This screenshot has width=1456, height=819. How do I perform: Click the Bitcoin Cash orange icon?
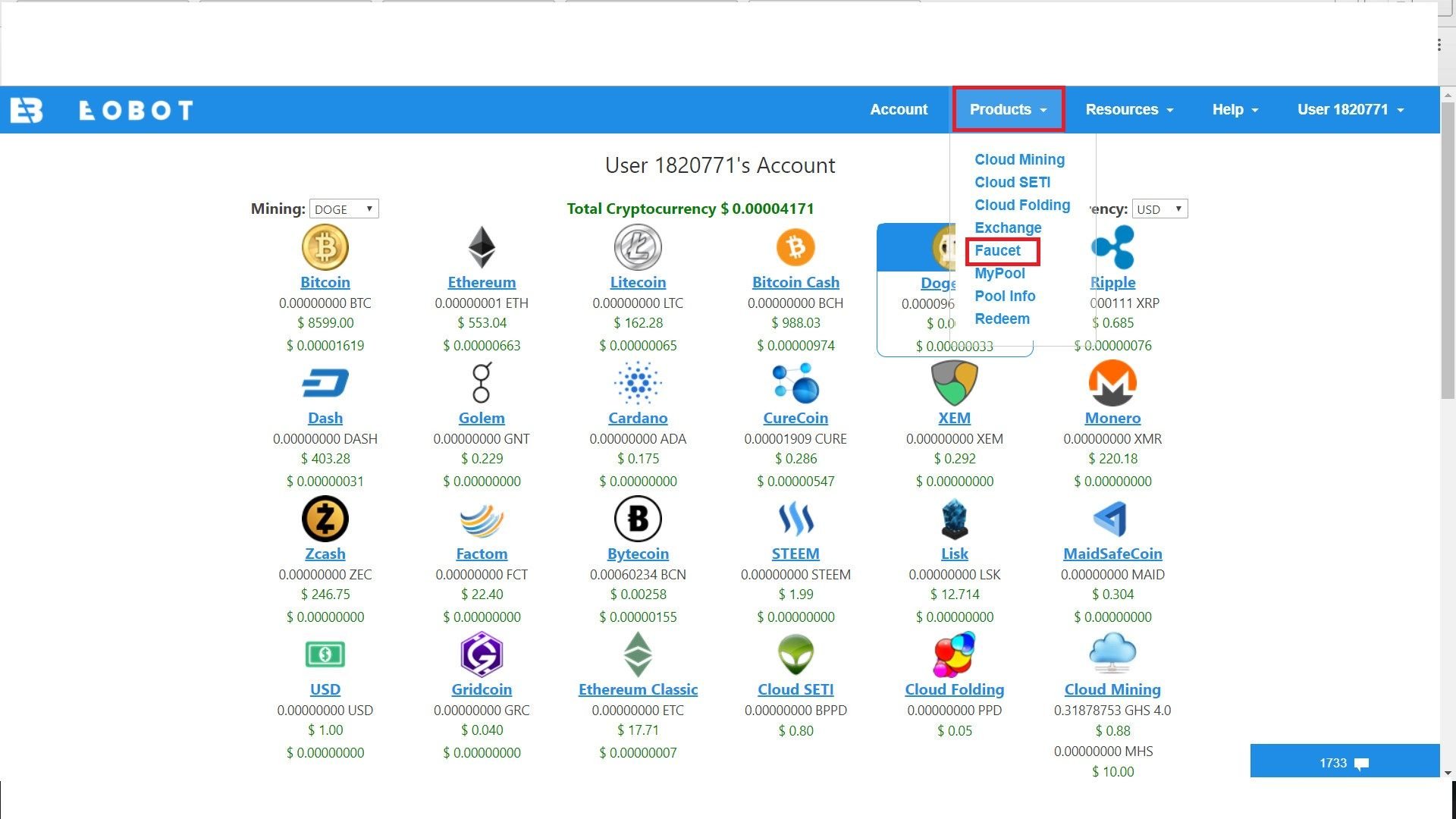tap(795, 247)
